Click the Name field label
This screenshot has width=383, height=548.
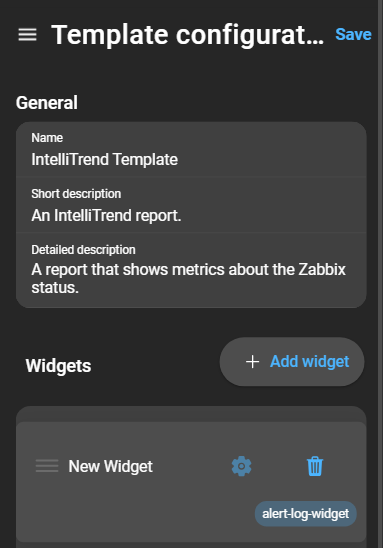47,138
